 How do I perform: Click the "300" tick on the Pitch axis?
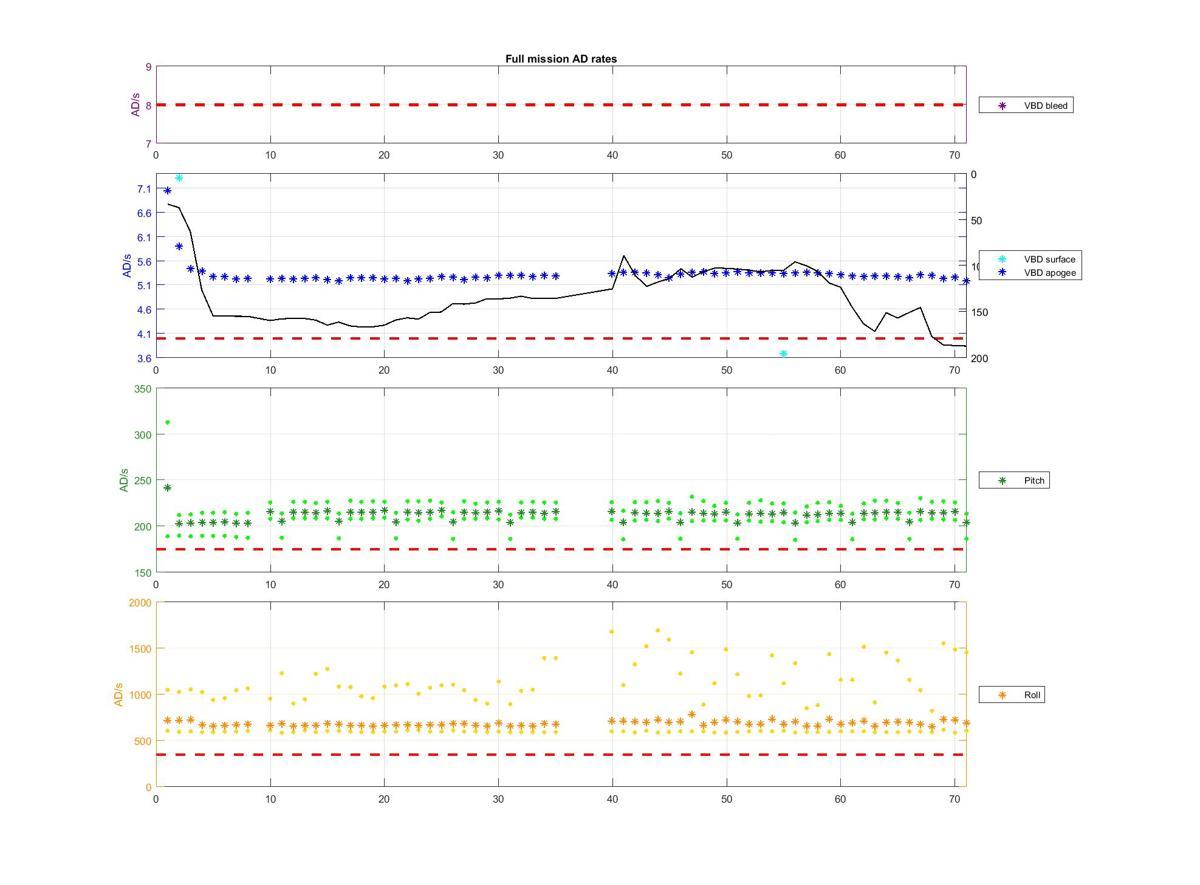142,435
